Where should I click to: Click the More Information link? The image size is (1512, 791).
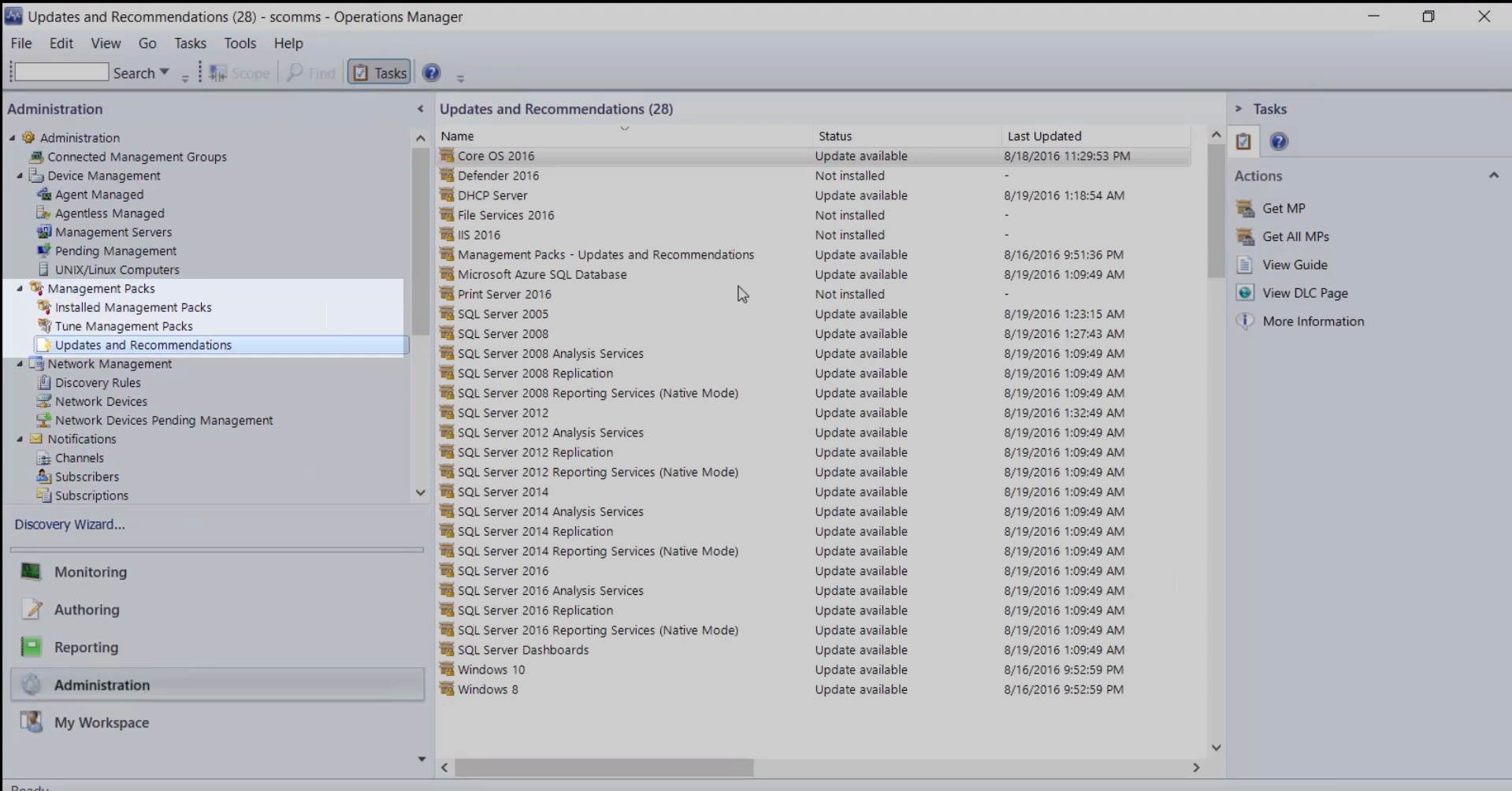click(1313, 321)
